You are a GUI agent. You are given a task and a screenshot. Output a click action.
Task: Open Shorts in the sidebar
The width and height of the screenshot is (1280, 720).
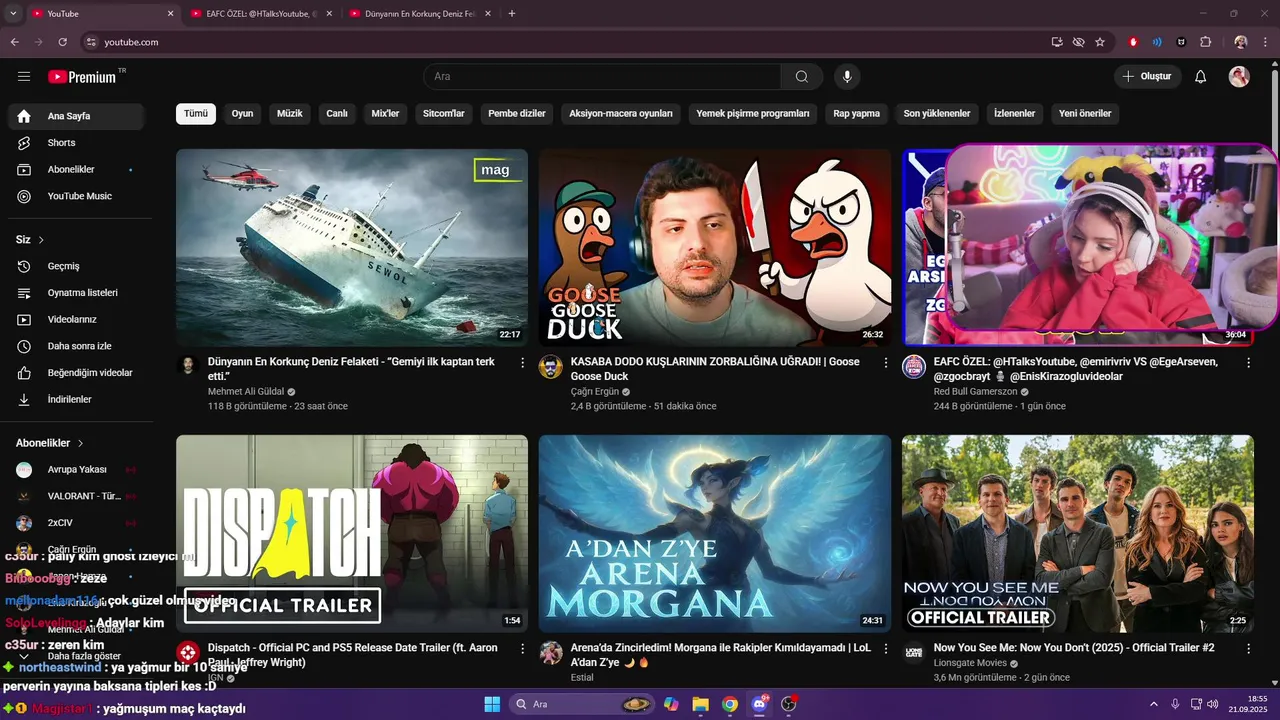(76, 143)
